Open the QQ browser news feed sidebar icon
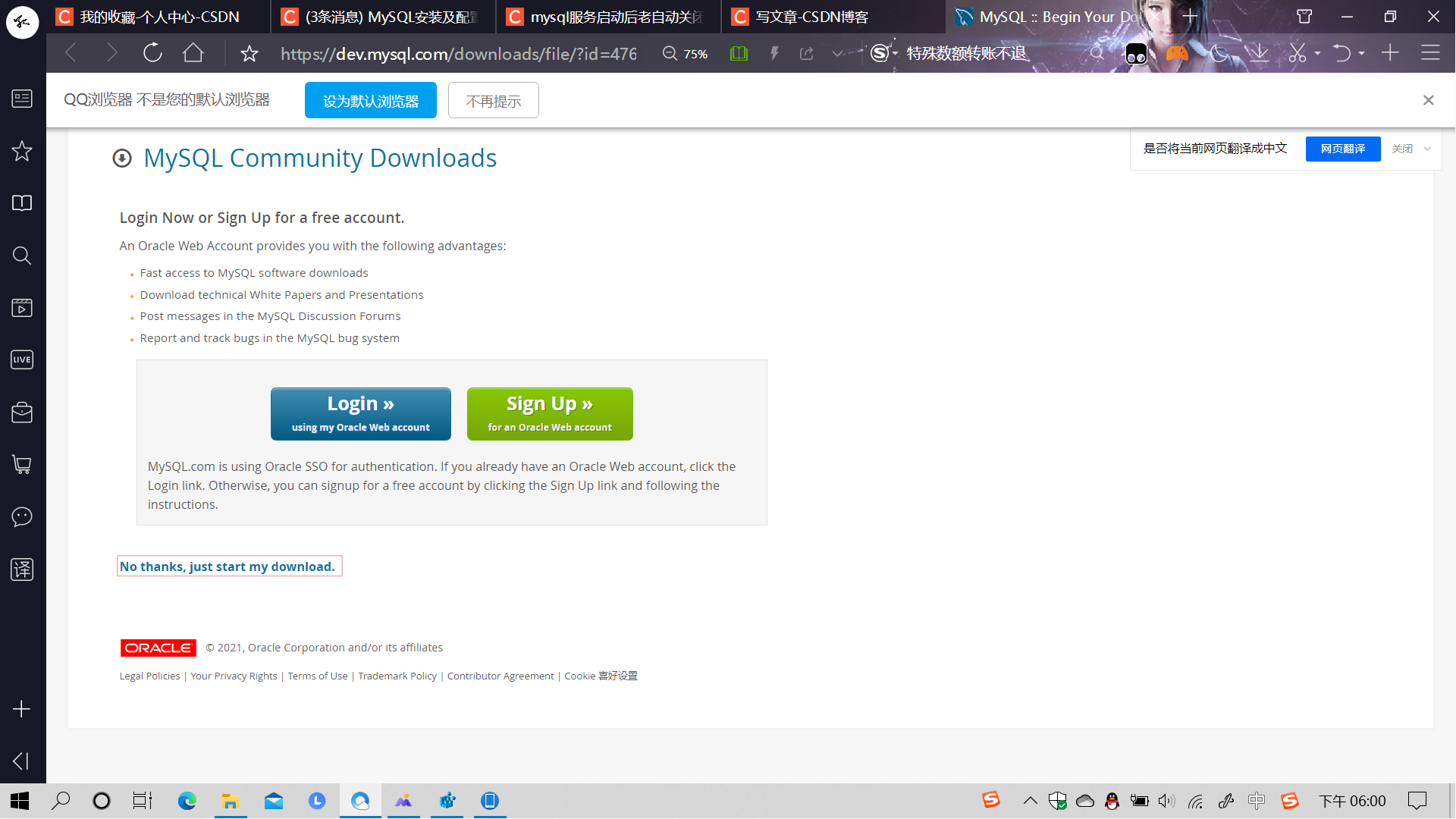Viewport: 1456px width, 819px height. [22, 99]
